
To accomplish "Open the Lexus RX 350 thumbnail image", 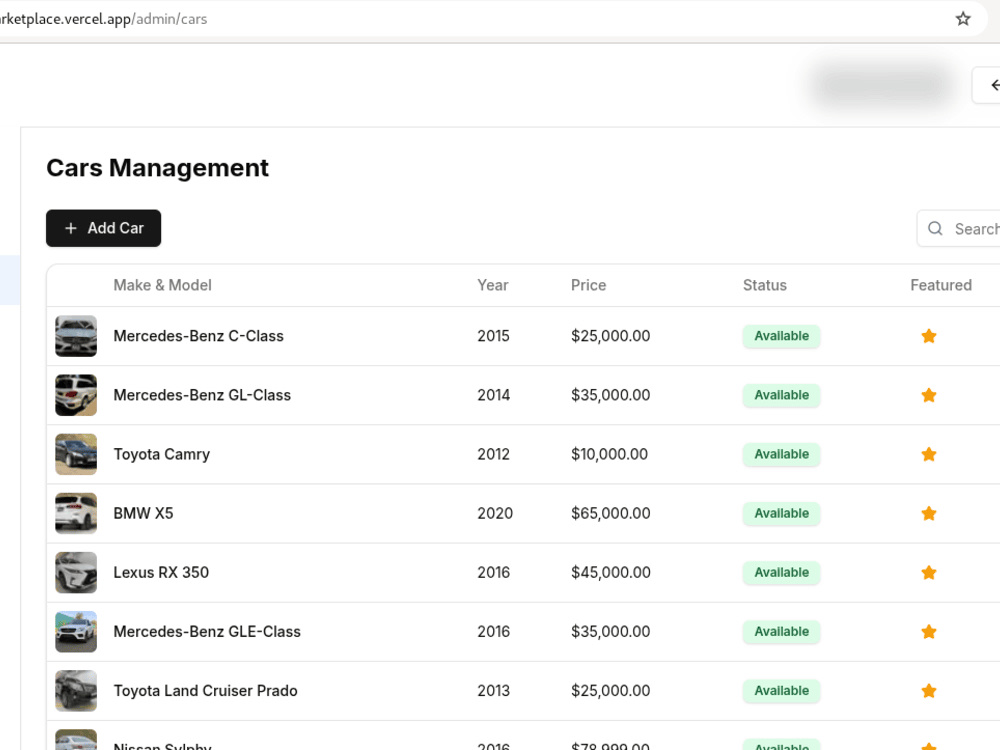I will [x=76, y=573].
